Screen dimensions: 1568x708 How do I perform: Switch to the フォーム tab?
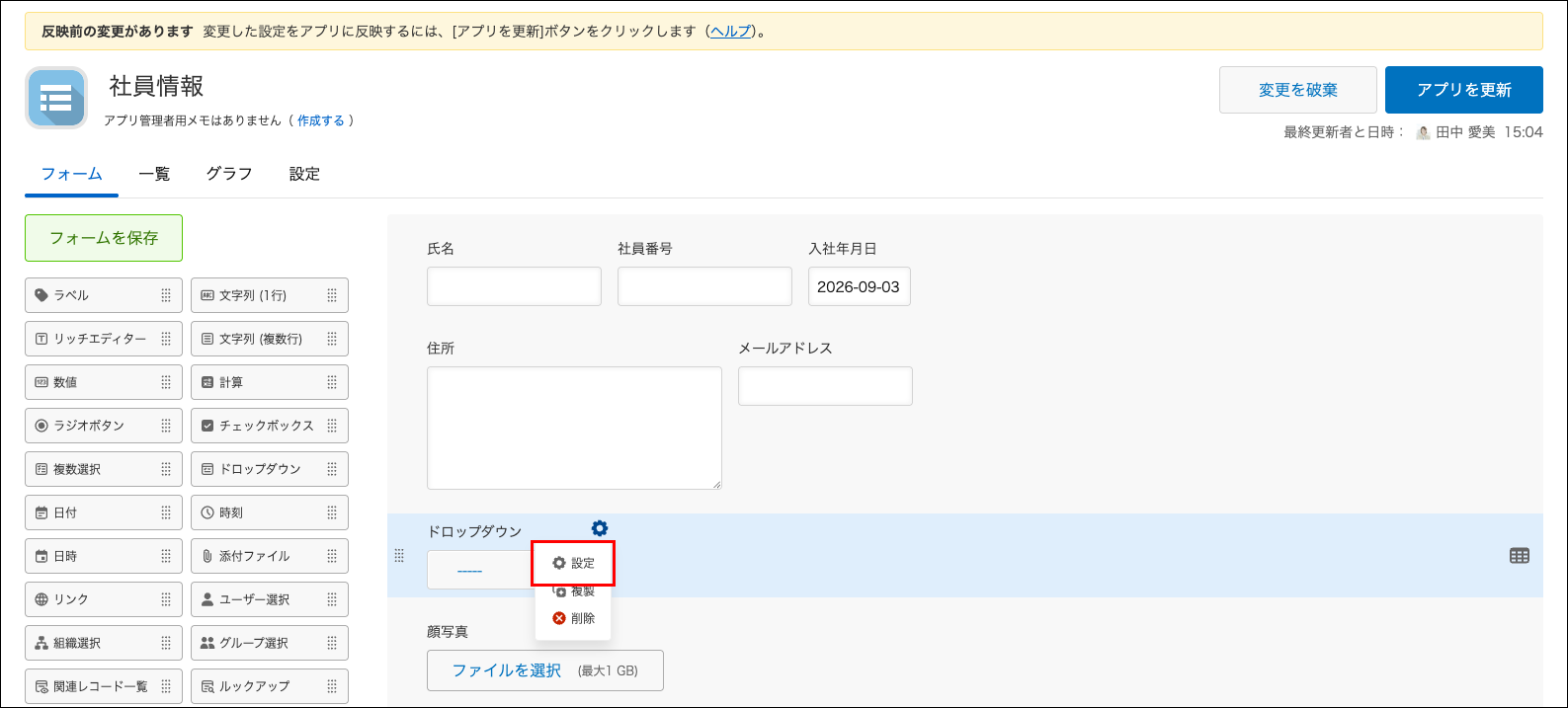[x=71, y=174]
